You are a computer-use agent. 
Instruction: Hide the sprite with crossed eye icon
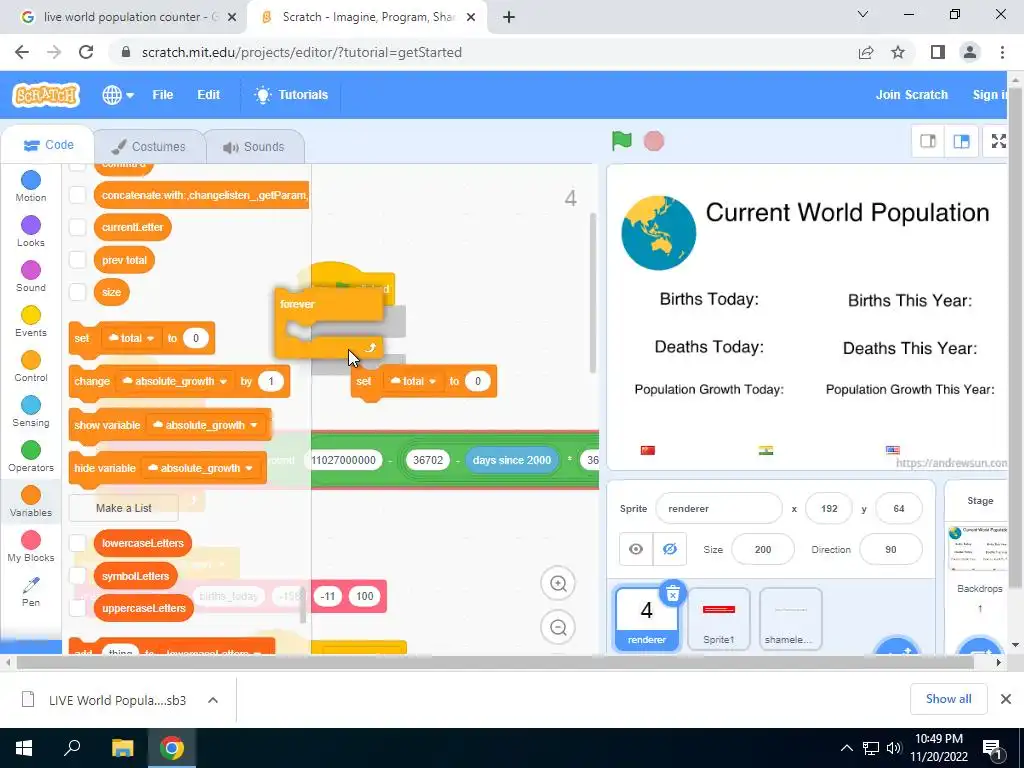click(x=669, y=549)
